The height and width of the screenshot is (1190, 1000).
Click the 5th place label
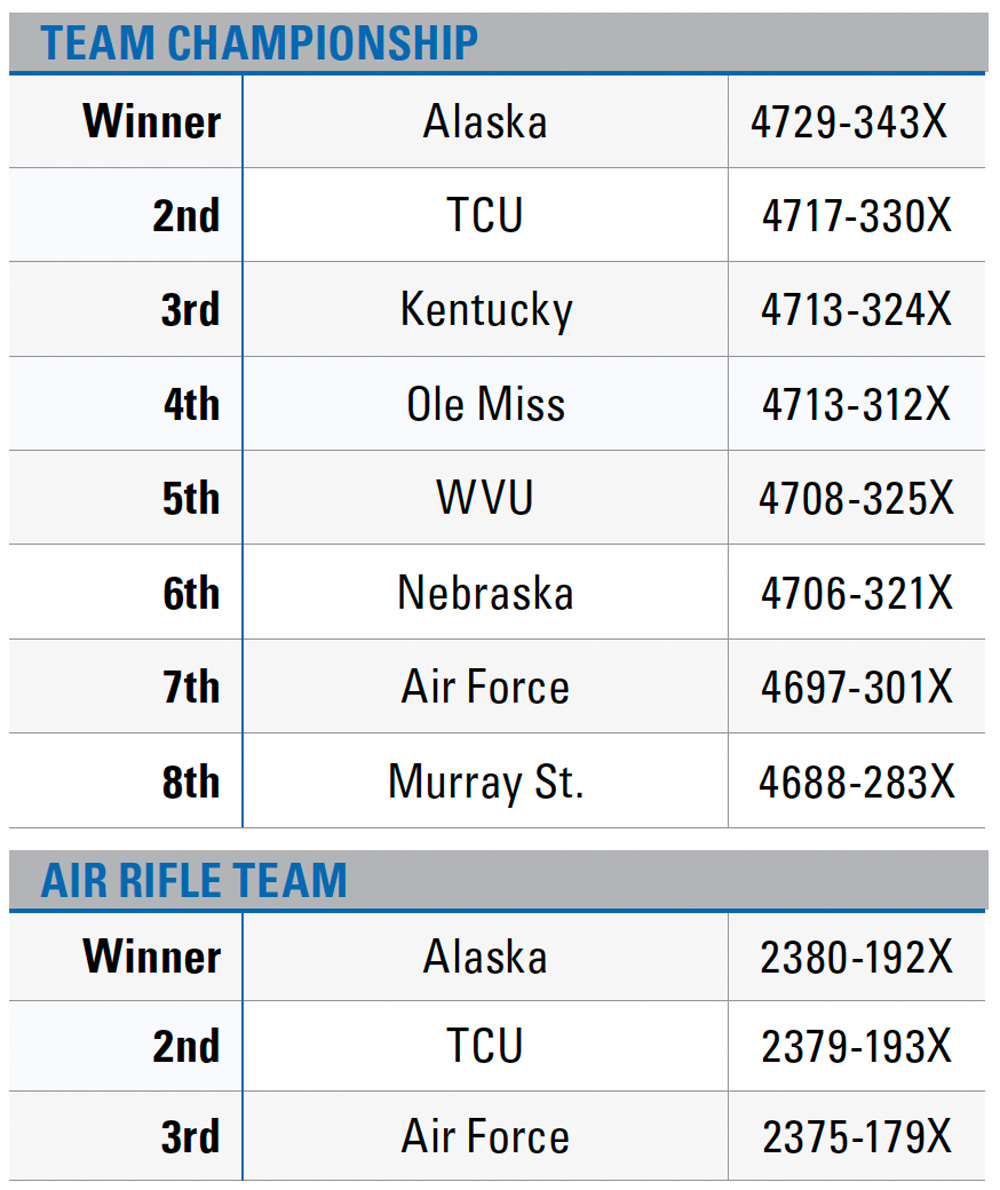coord(190,499)
